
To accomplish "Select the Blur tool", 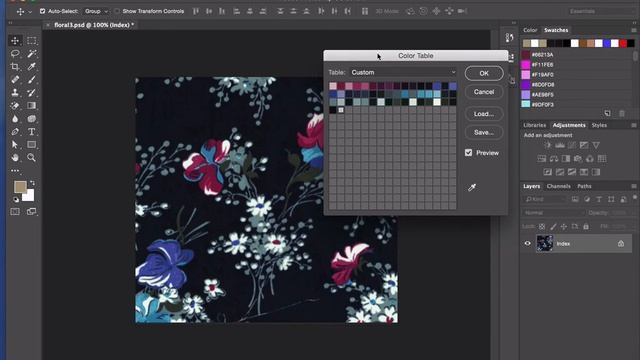I will click(15, 119).
